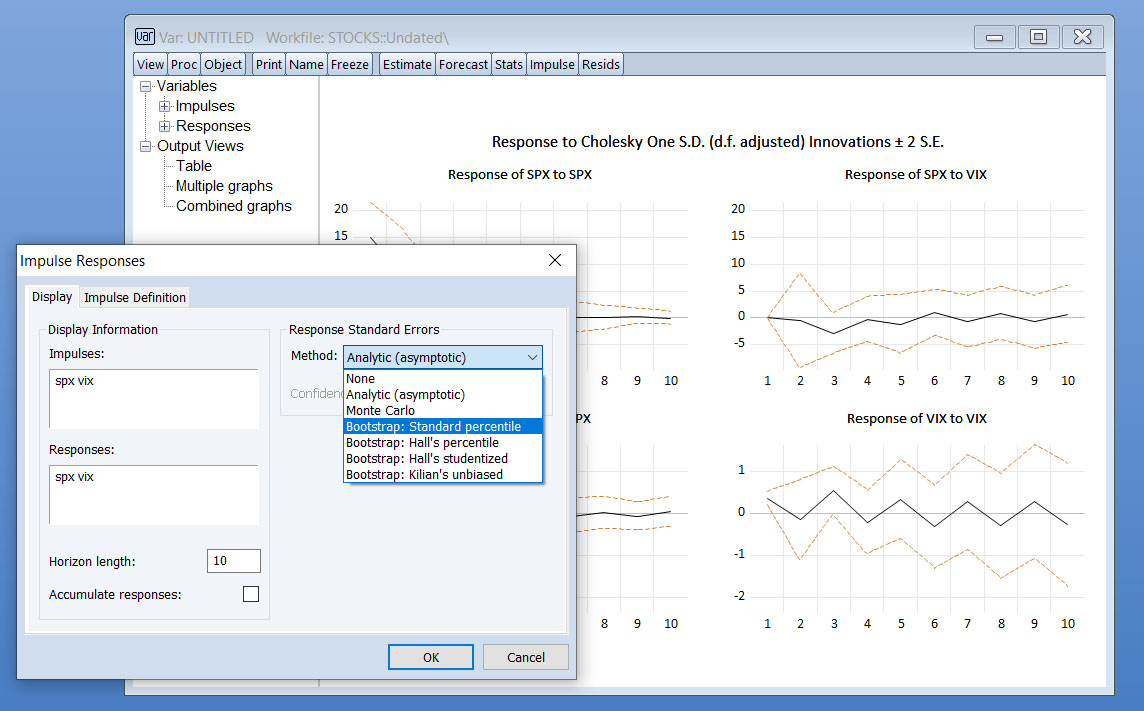1144x711 pixels.
Task: Toggle the Accumulate responses checkbox
Action: (x=251, y=594)
